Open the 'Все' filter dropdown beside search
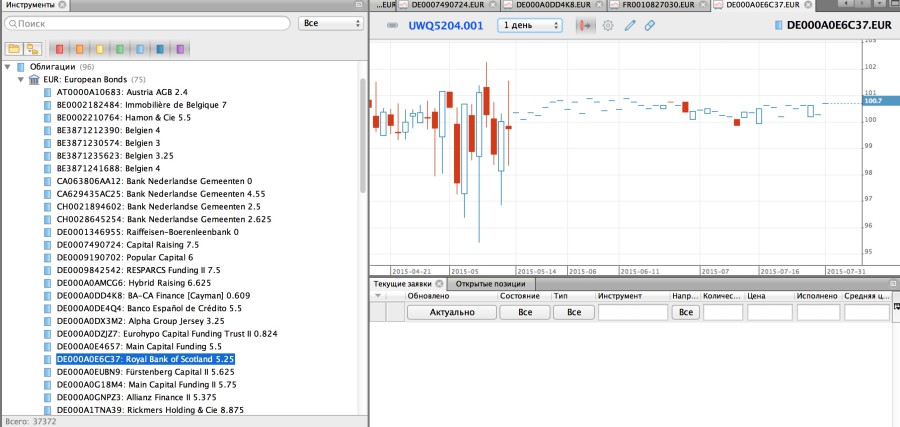The image size is (900, 427). tap(331, 22)
